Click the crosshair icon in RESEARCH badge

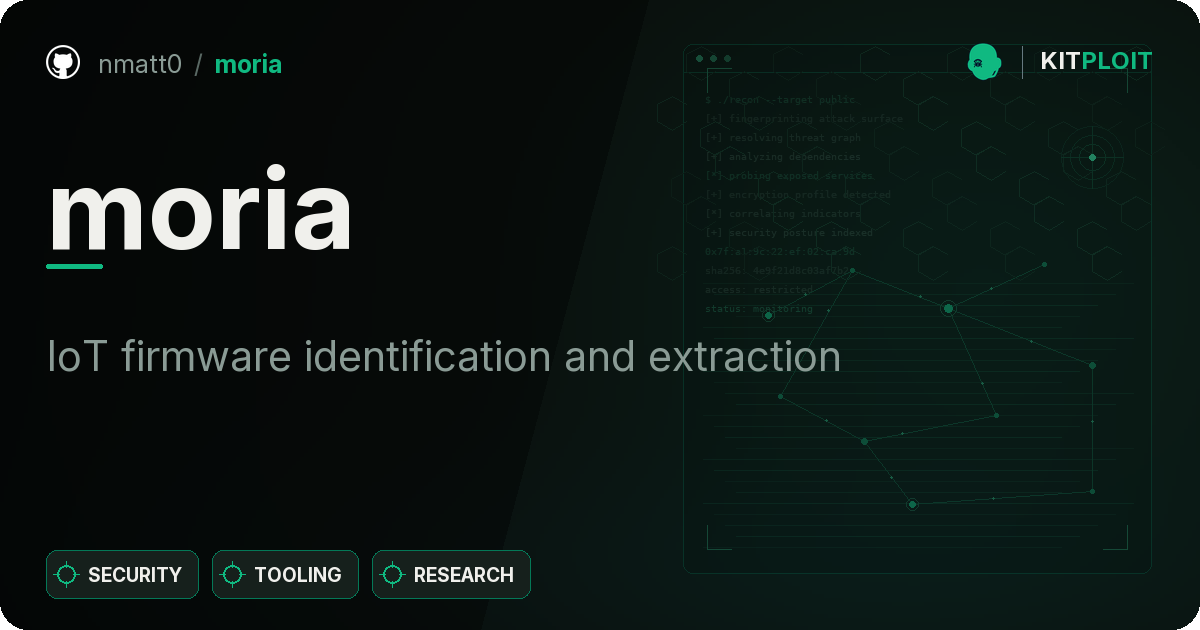393,575
